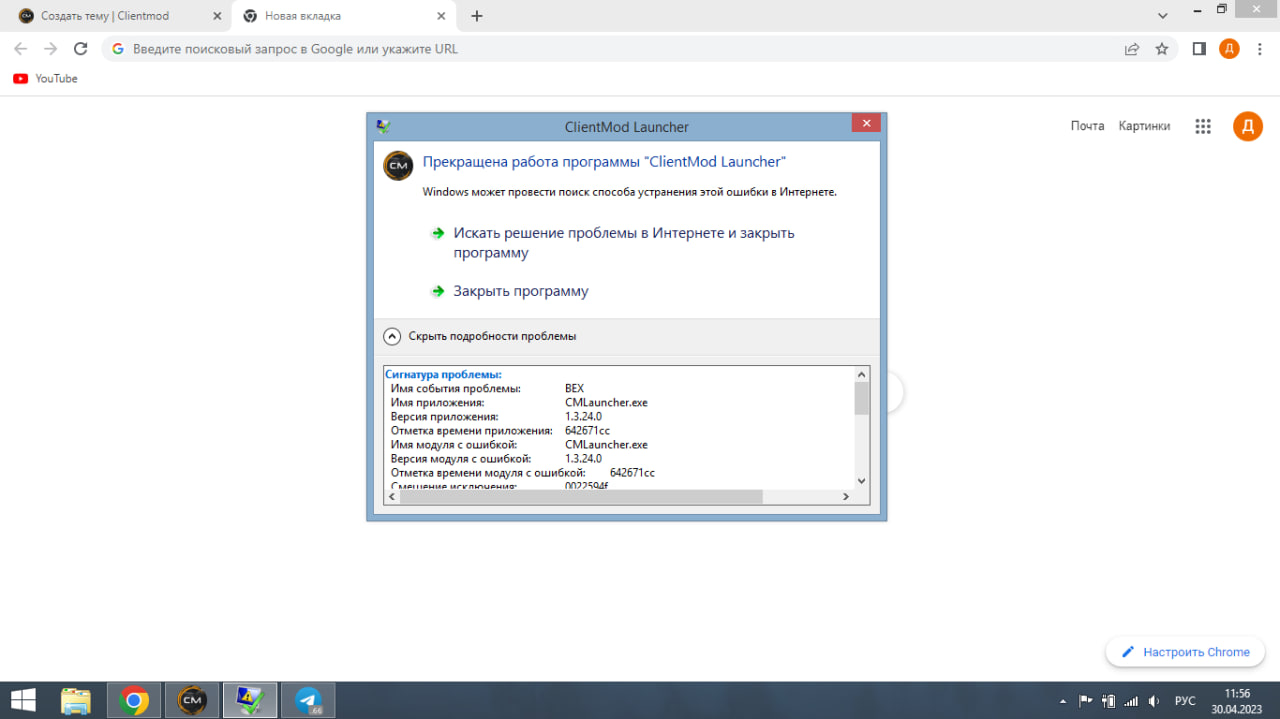Open the Google apps grid

click(x=1203, y=126)
